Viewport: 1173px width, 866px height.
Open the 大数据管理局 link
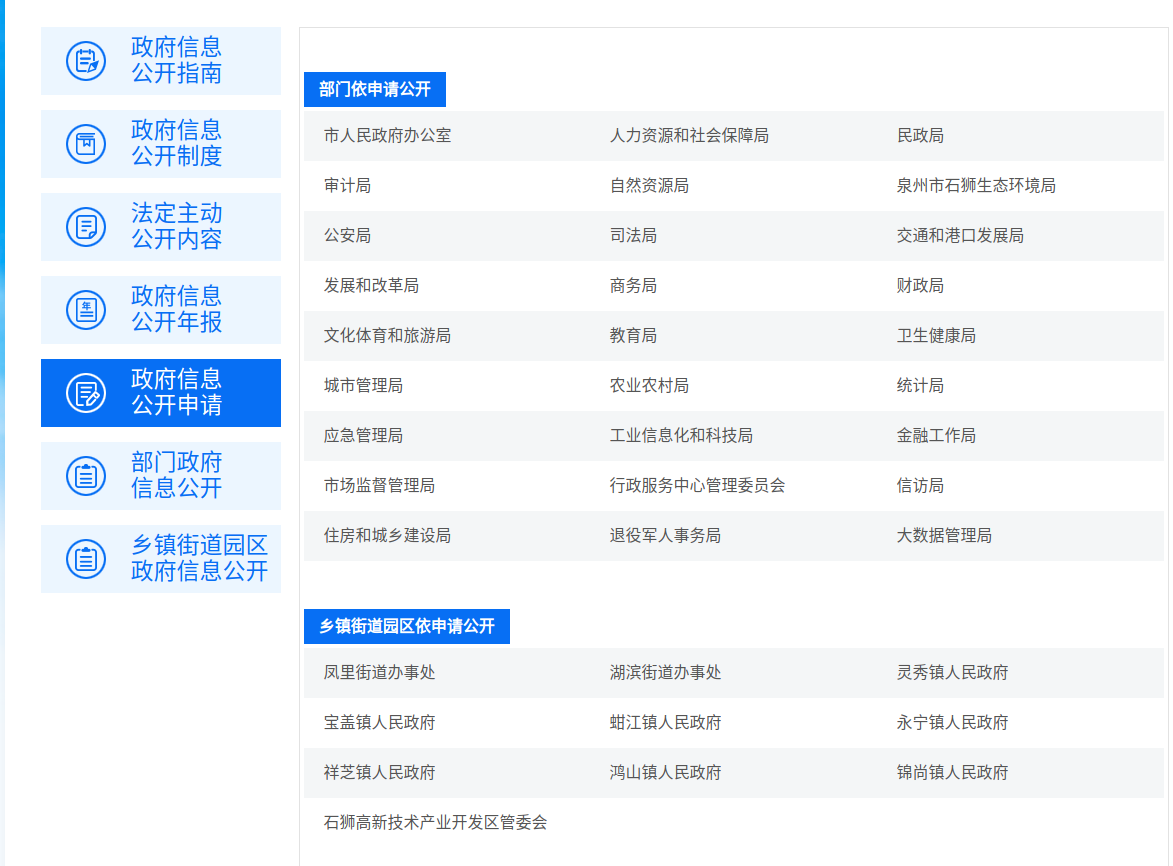click(944, 536)
